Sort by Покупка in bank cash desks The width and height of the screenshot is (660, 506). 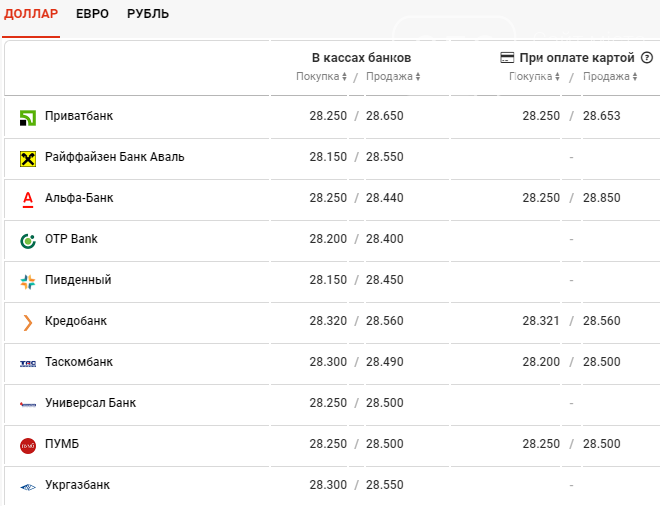(x=321, y=77)
